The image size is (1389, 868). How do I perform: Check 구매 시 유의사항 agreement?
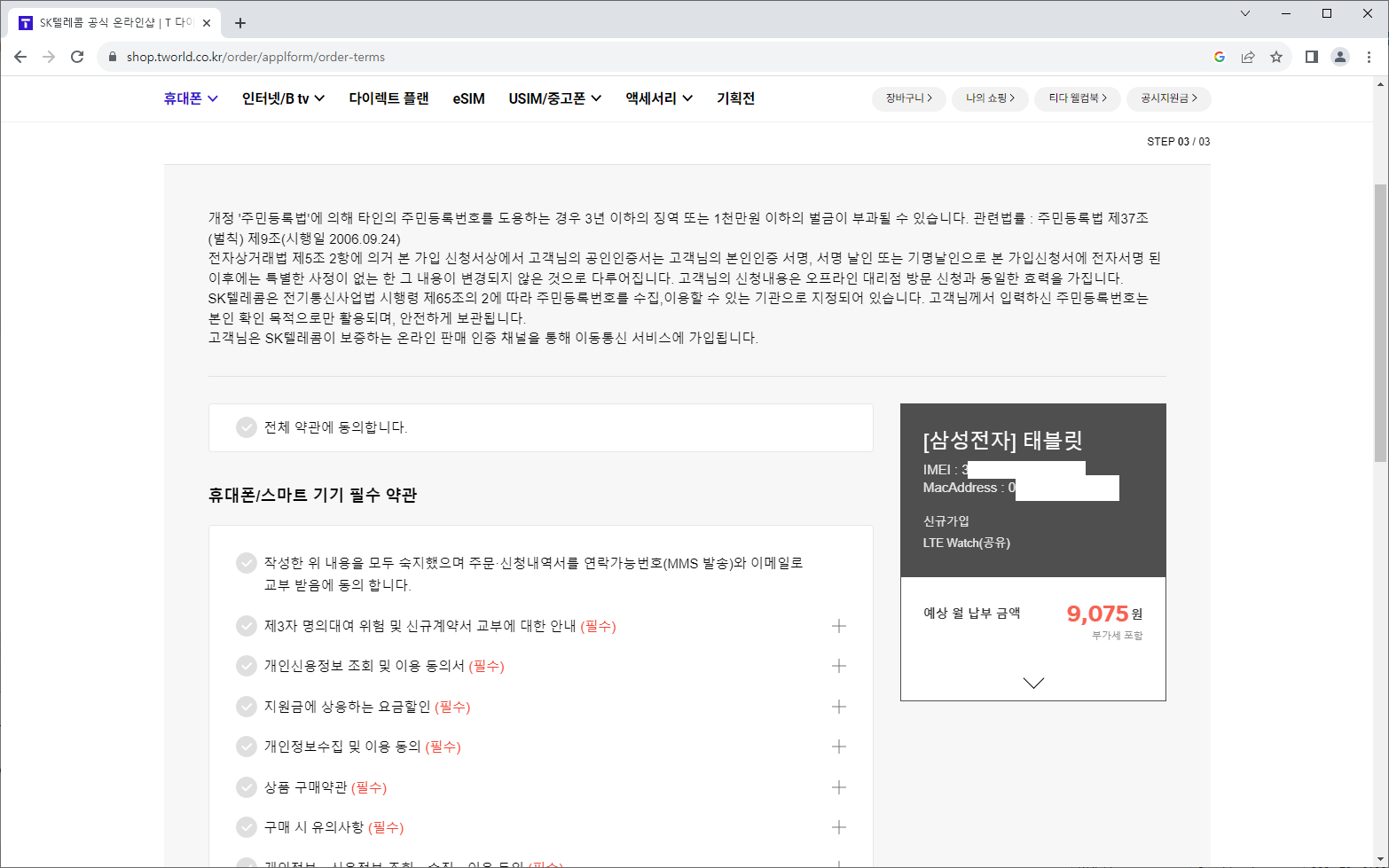tap(247, 827)
